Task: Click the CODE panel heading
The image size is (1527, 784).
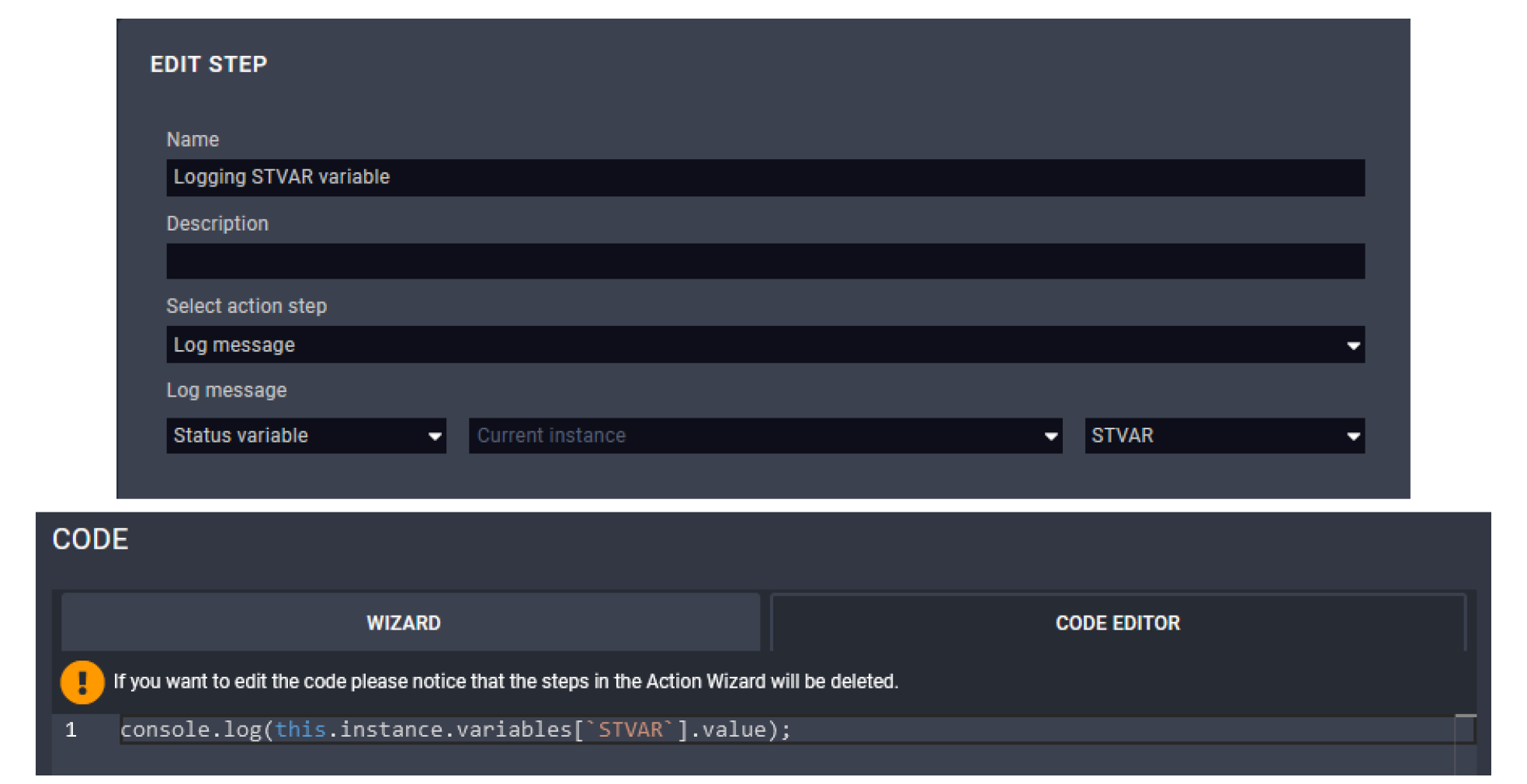Action: coord(90,539)
